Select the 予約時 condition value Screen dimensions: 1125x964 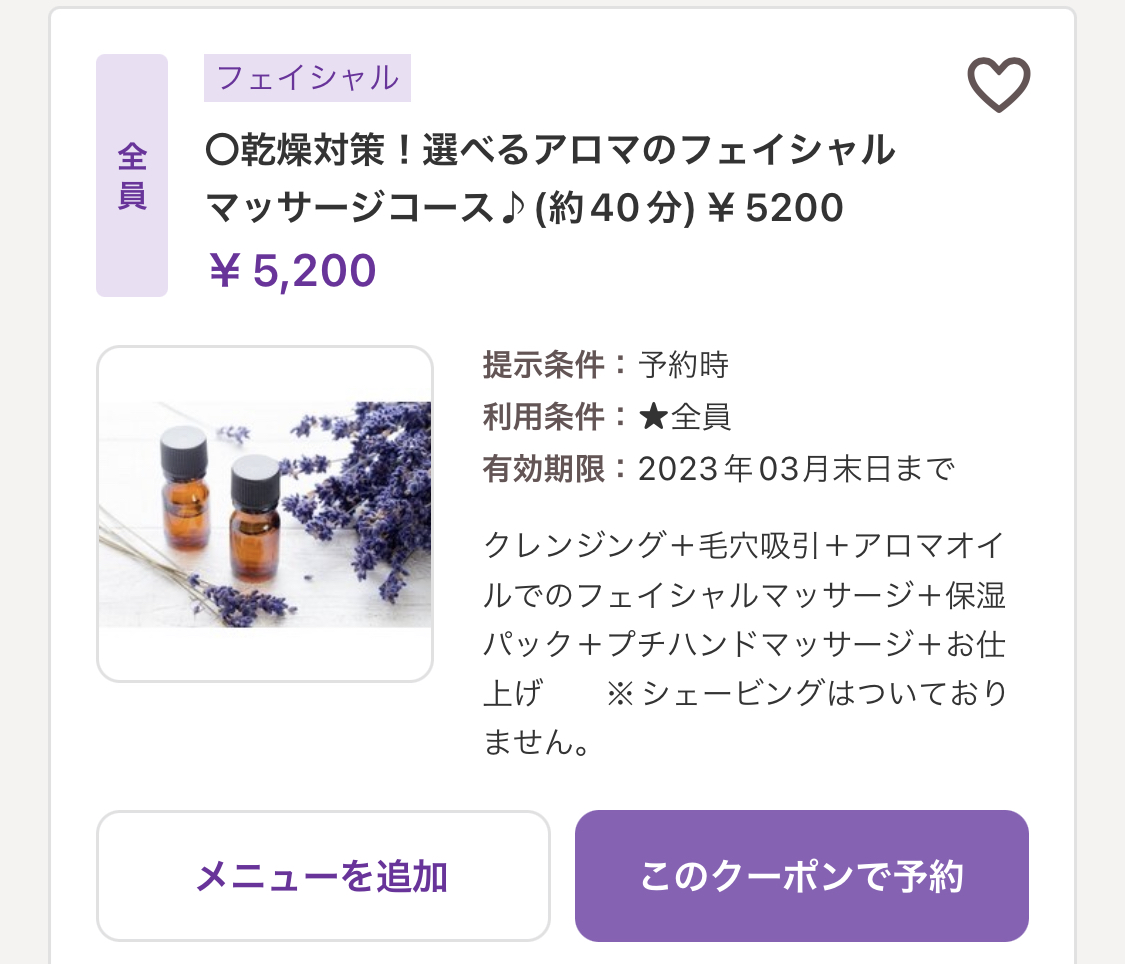684,364
